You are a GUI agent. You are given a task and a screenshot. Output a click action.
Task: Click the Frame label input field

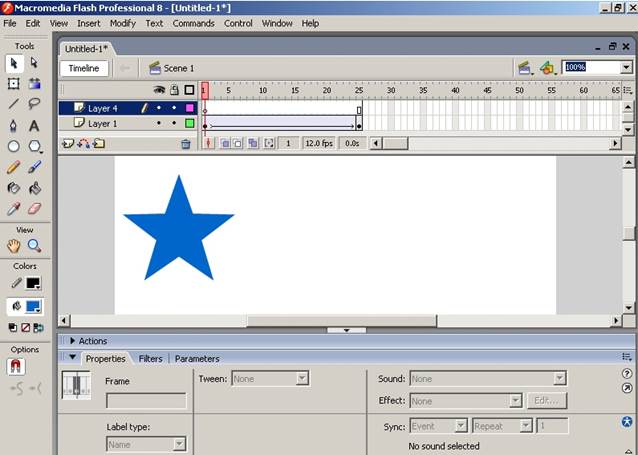point(146,400)
